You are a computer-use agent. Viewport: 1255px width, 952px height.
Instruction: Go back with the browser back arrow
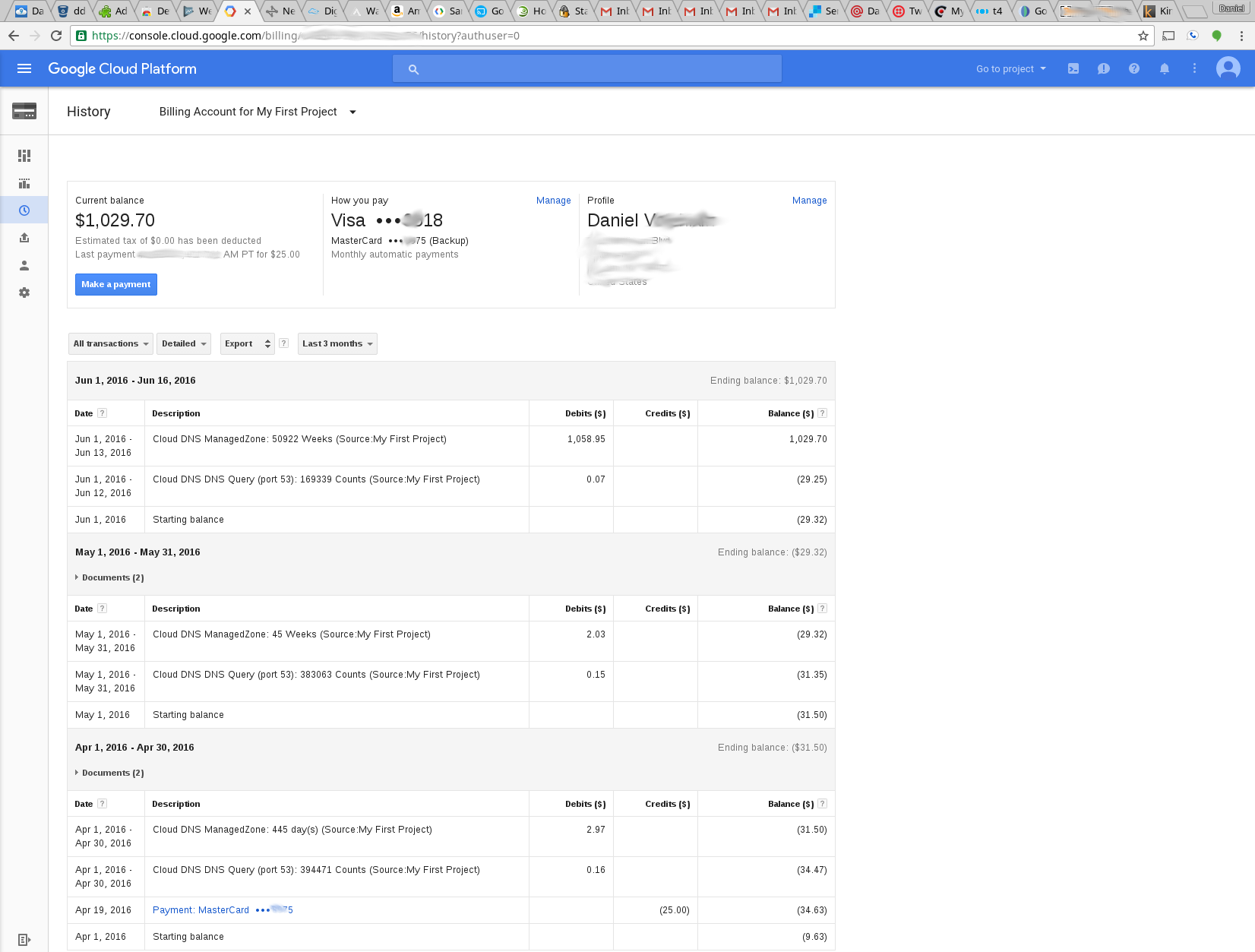coord(14,36)
